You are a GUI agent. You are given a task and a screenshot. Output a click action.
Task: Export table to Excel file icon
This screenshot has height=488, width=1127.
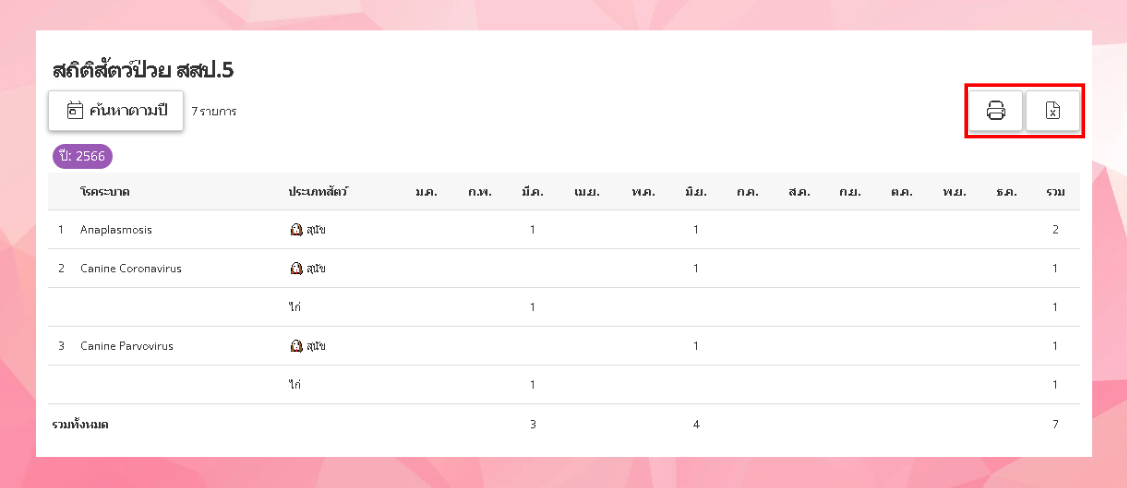pyautogui.click(x=1052, y=111)
